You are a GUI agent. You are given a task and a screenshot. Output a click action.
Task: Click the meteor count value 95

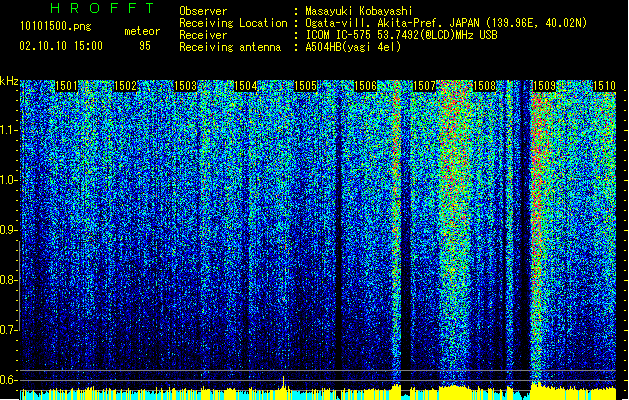pyautogui.click(x=145, y=46)
